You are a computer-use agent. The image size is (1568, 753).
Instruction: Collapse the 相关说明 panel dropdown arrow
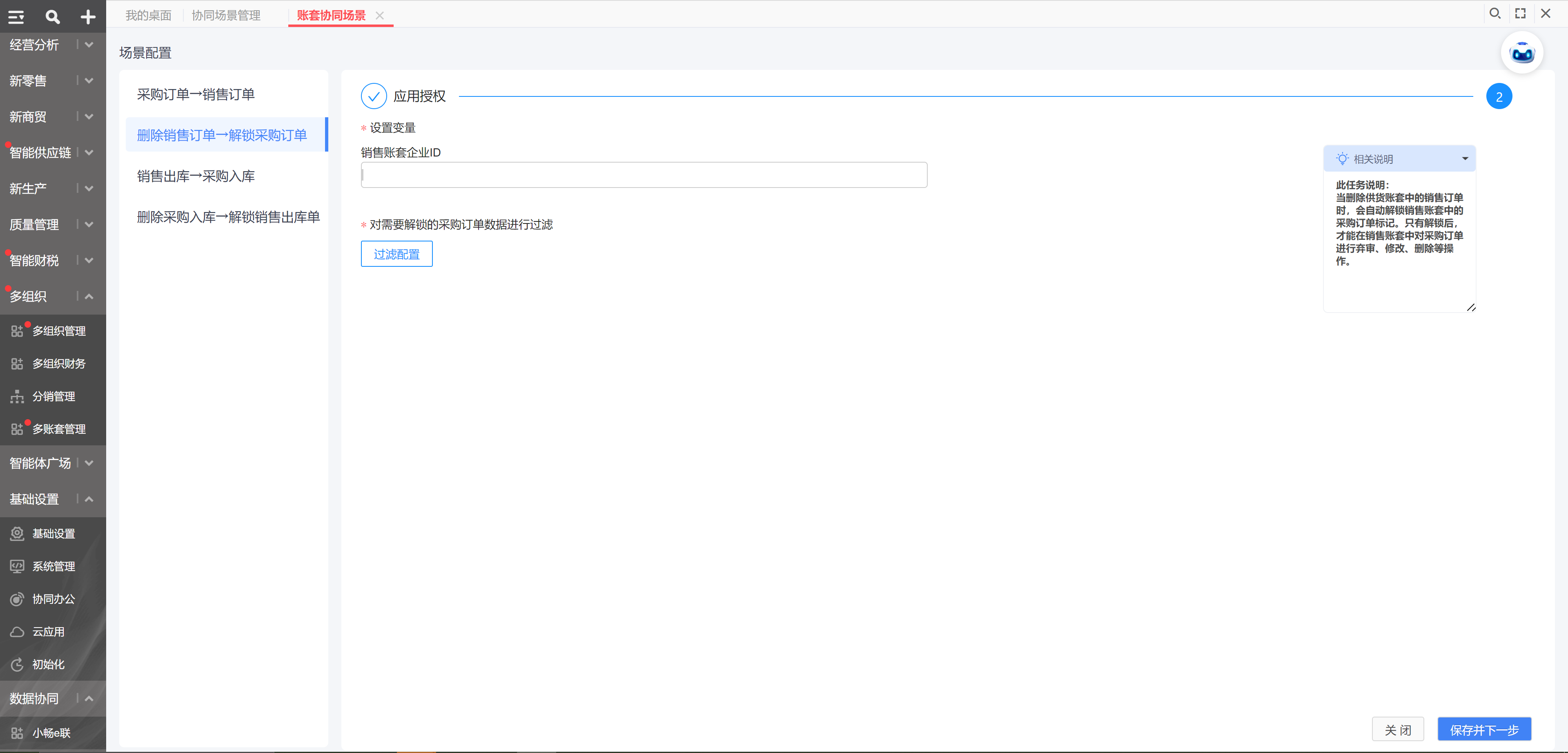(x=1465, y=159)
